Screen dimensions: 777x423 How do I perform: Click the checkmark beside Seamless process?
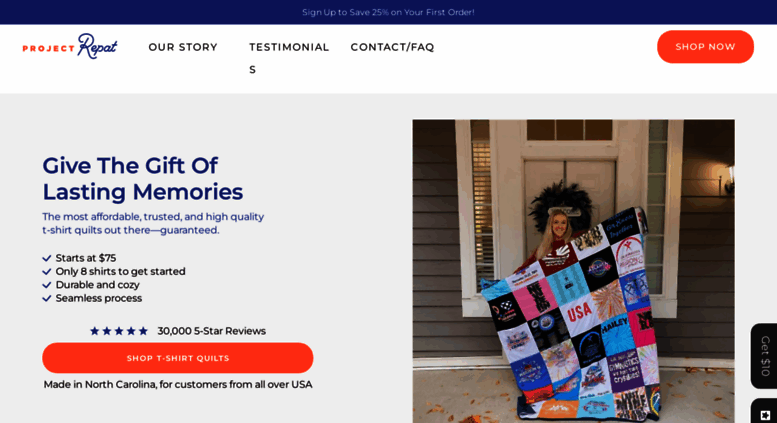(47, 298)
